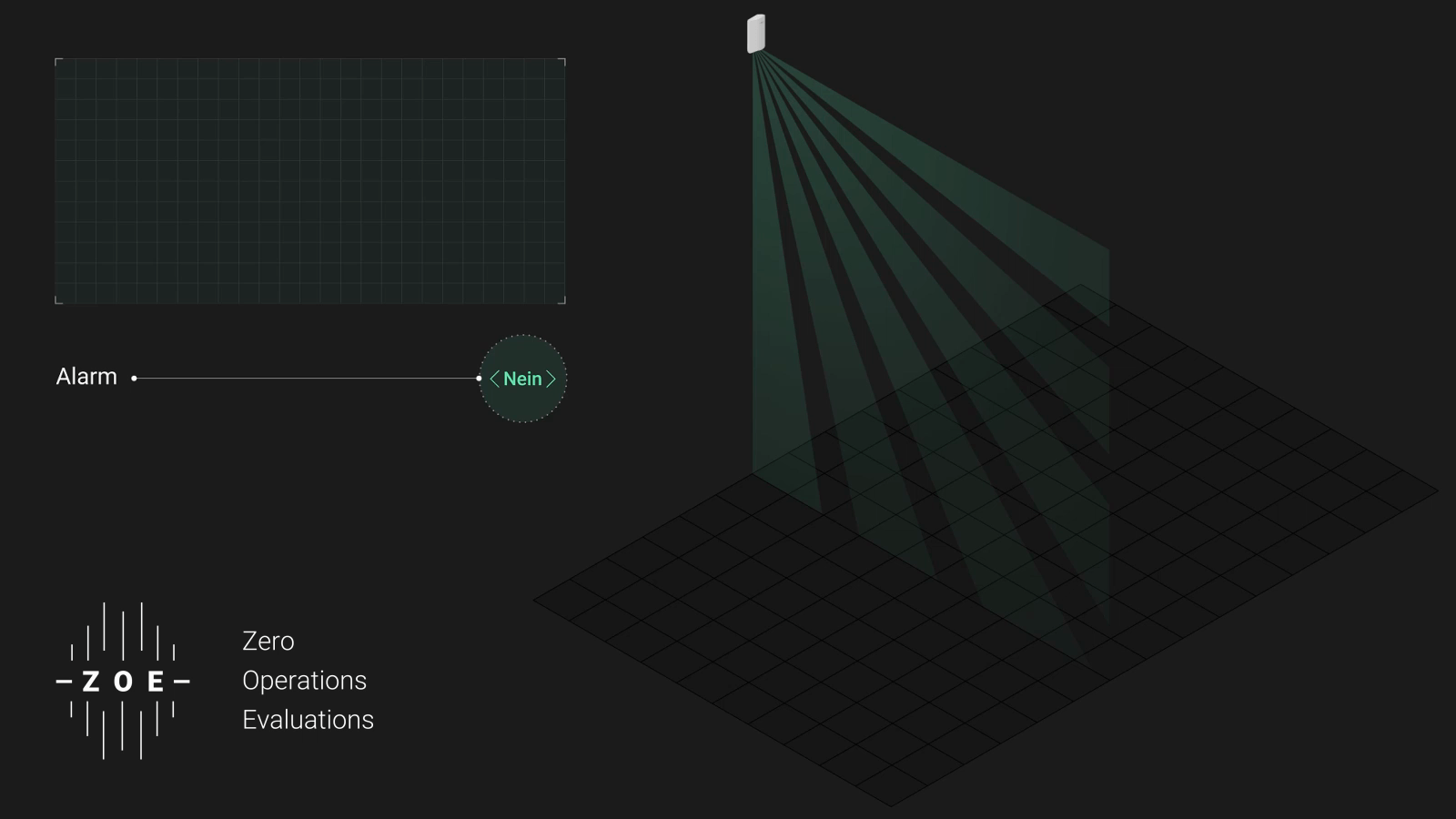1456x819 pixels.
Task: Click the bottom-right corner bracket of grid panel
Action: (x=563, y=301)
